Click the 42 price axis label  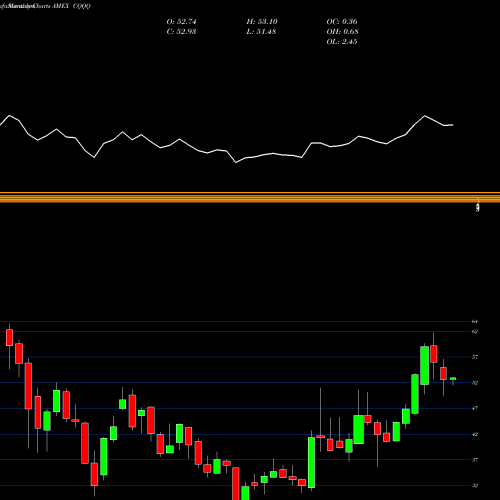point(475,434)
